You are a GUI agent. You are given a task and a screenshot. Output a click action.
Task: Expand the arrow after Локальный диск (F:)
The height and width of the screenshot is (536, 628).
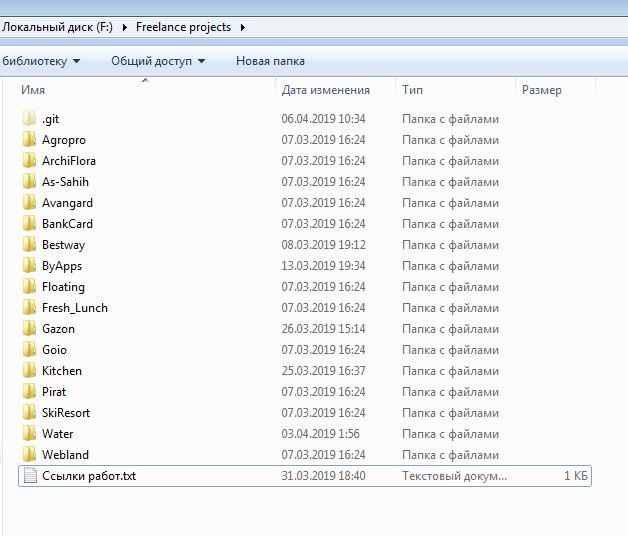[x=125, y=27]
